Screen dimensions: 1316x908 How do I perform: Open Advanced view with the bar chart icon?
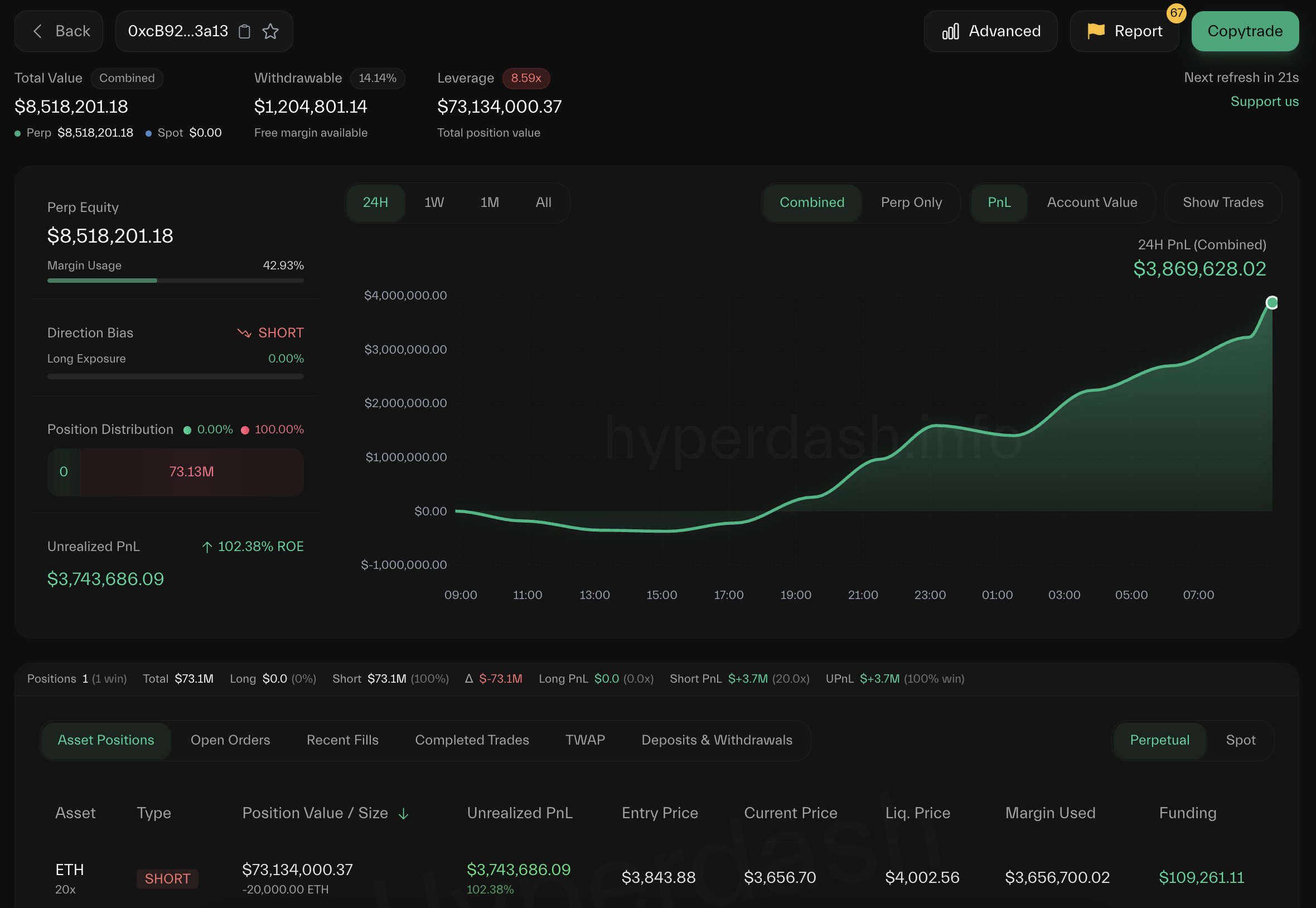click(x=950, y=31)
